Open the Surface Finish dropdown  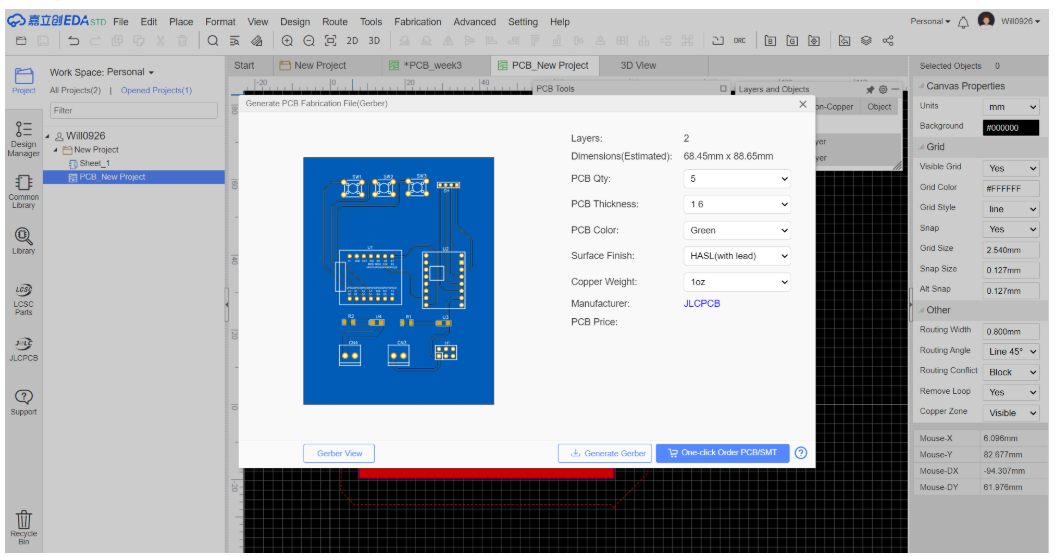click(x=737, y=256)
